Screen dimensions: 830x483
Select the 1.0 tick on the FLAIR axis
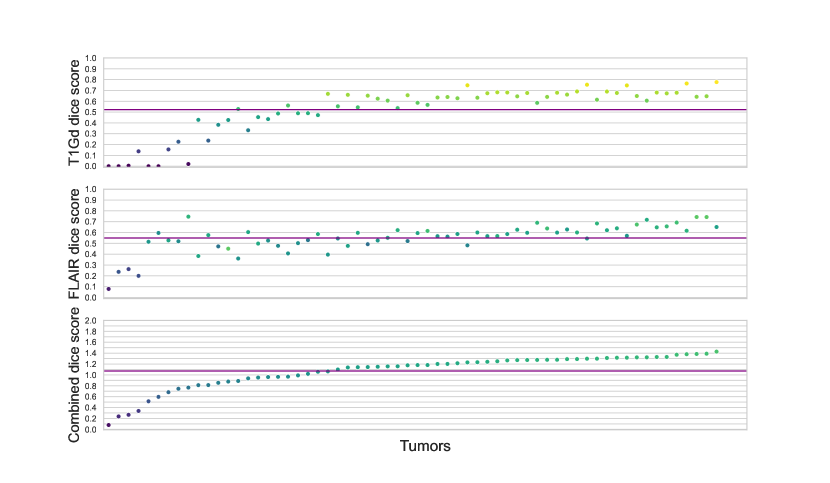(91, 189)
